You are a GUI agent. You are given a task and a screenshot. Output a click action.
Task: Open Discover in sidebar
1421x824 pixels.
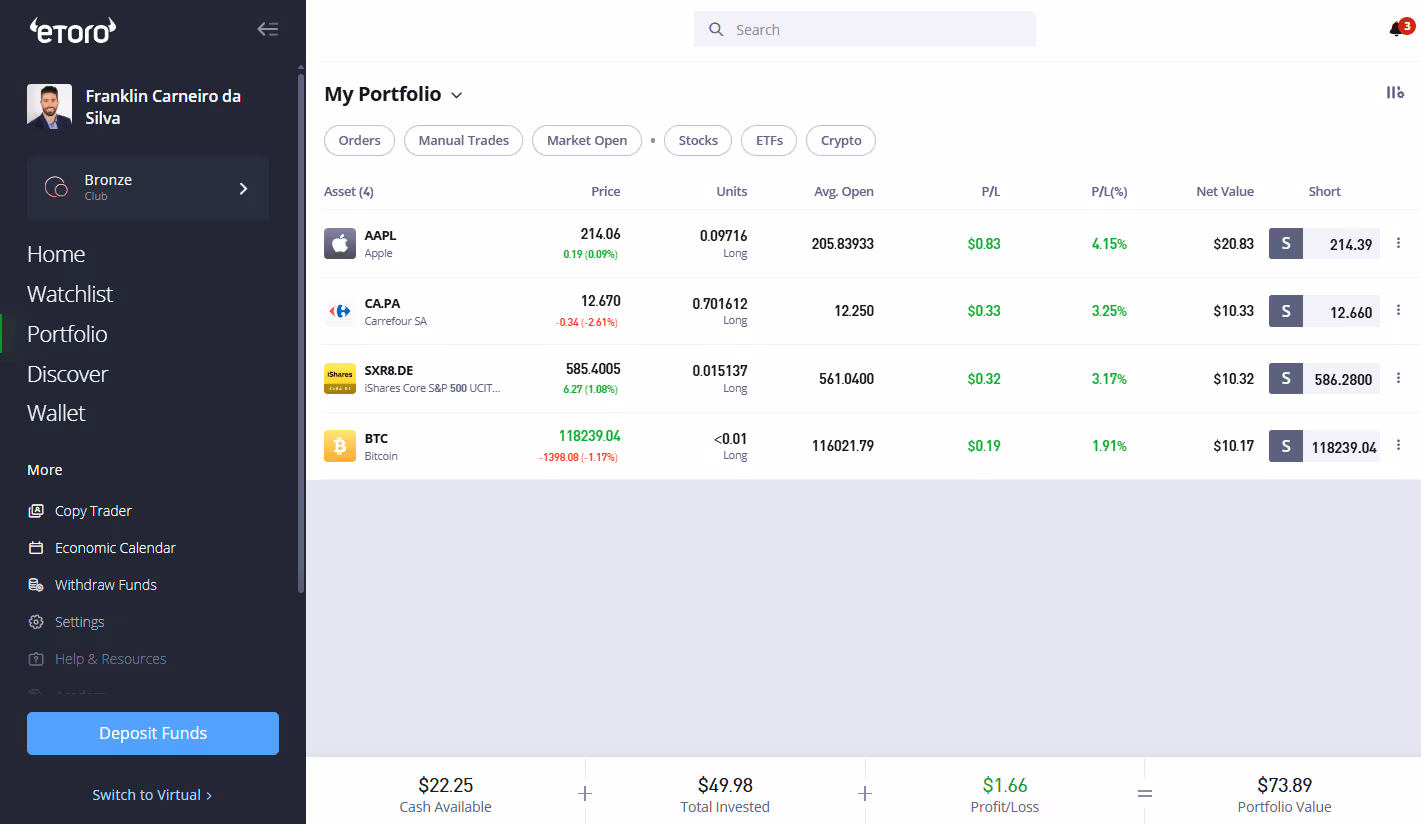(67, 374)
